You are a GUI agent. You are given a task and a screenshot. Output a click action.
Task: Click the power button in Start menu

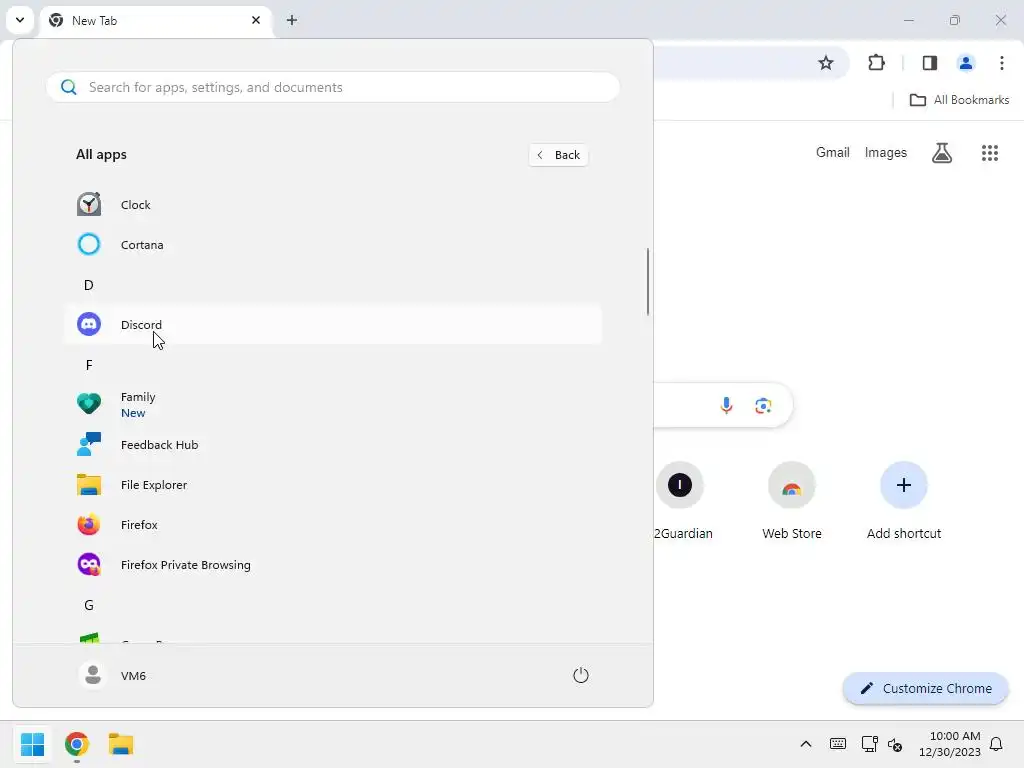pyautogui.click(x=581, y=675)
